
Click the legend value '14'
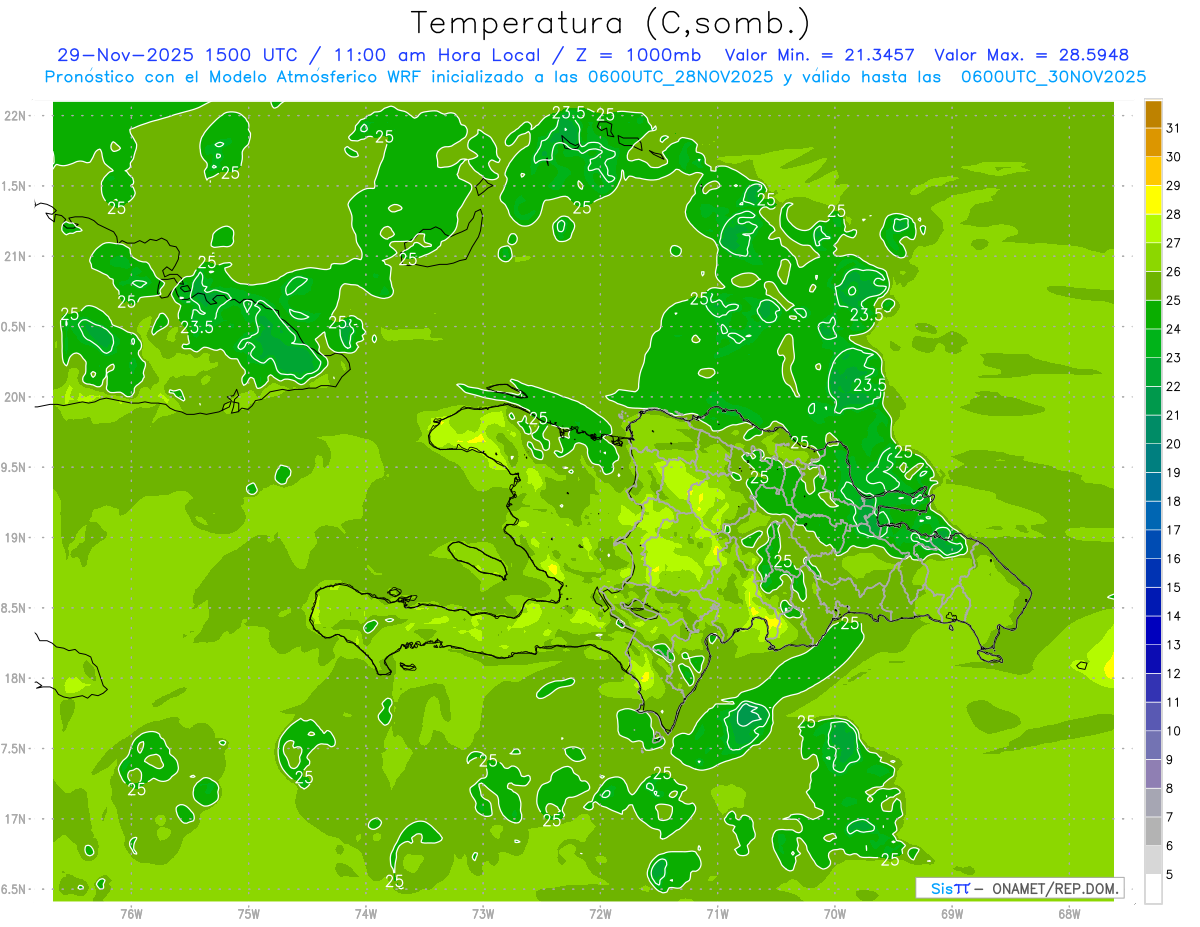point(1174,616)
